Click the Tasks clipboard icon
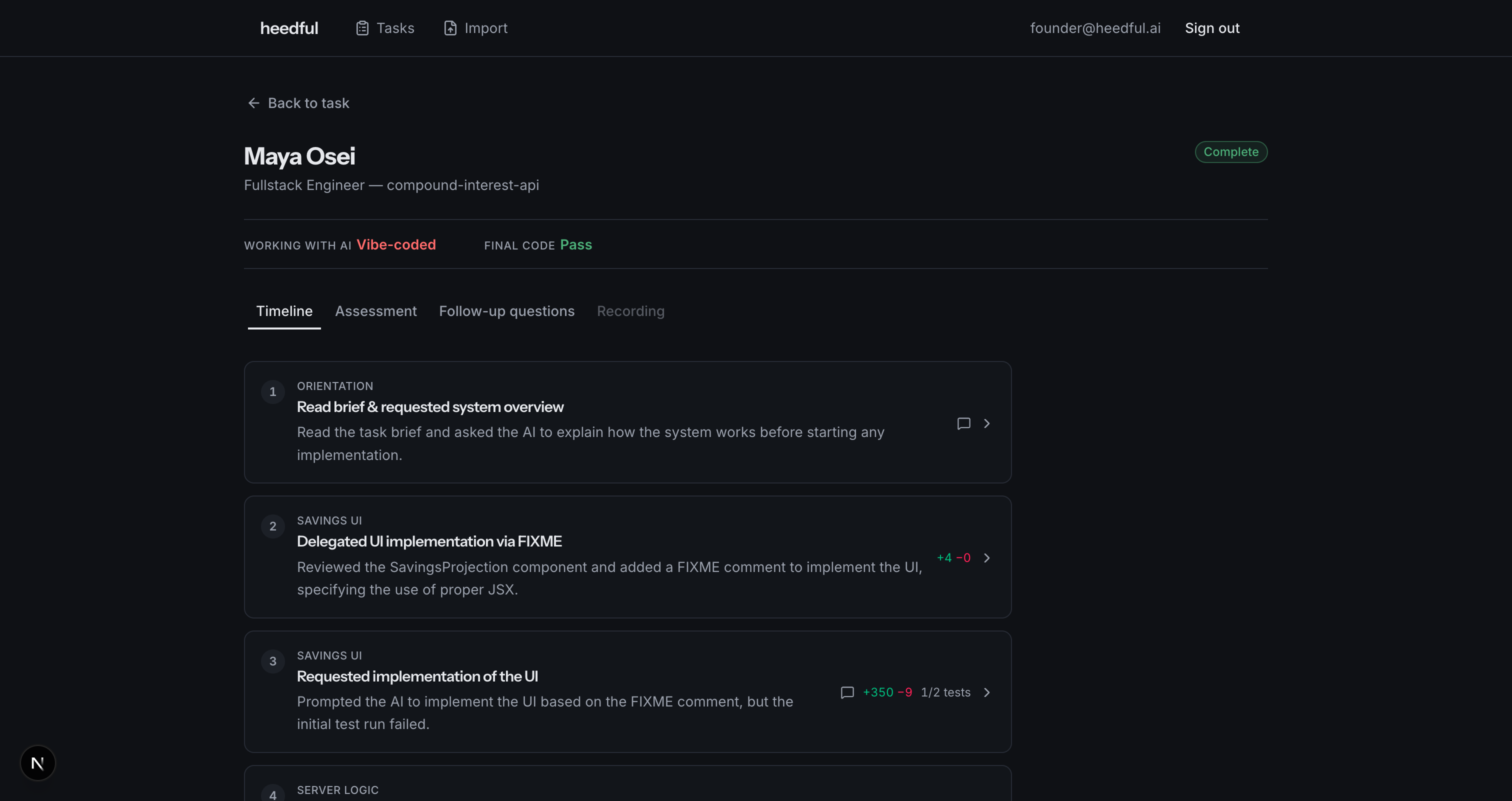Viewport: 1512px width, 801px height. [362, 28]
